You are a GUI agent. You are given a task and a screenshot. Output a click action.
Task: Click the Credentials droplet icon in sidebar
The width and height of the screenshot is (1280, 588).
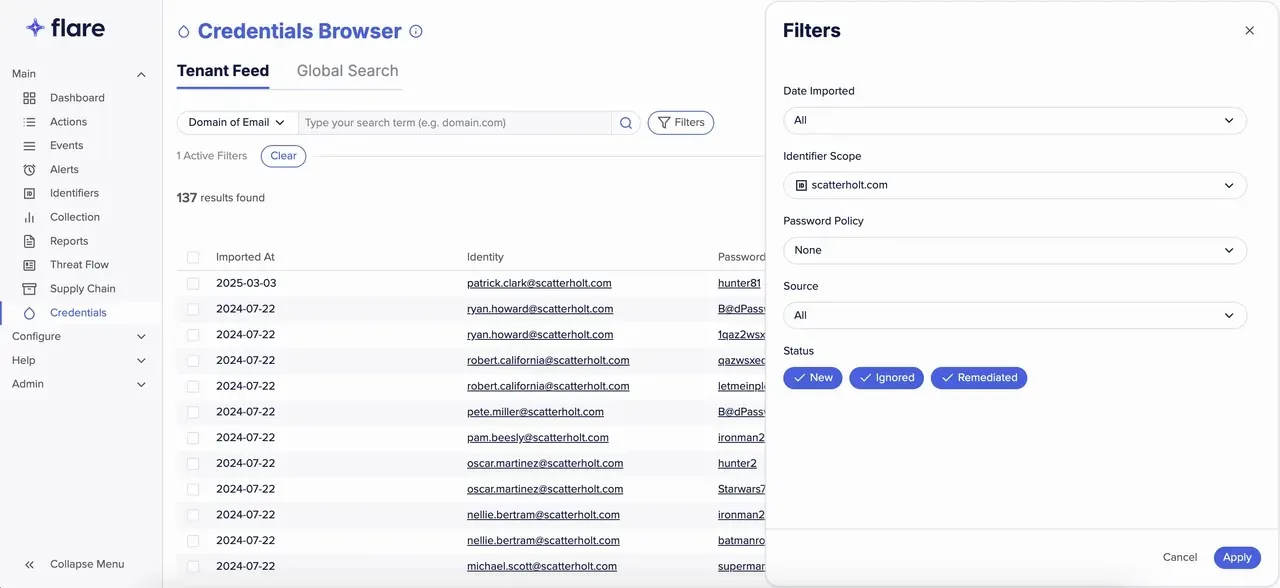[x=29, y=313]
